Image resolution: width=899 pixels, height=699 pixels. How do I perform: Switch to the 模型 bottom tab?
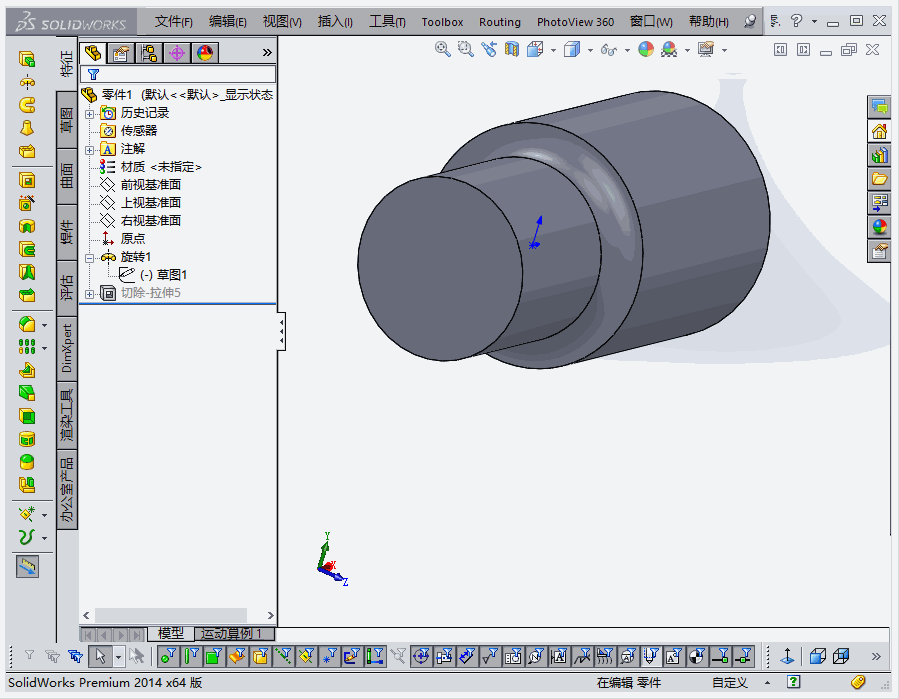[x=171, y=634]
